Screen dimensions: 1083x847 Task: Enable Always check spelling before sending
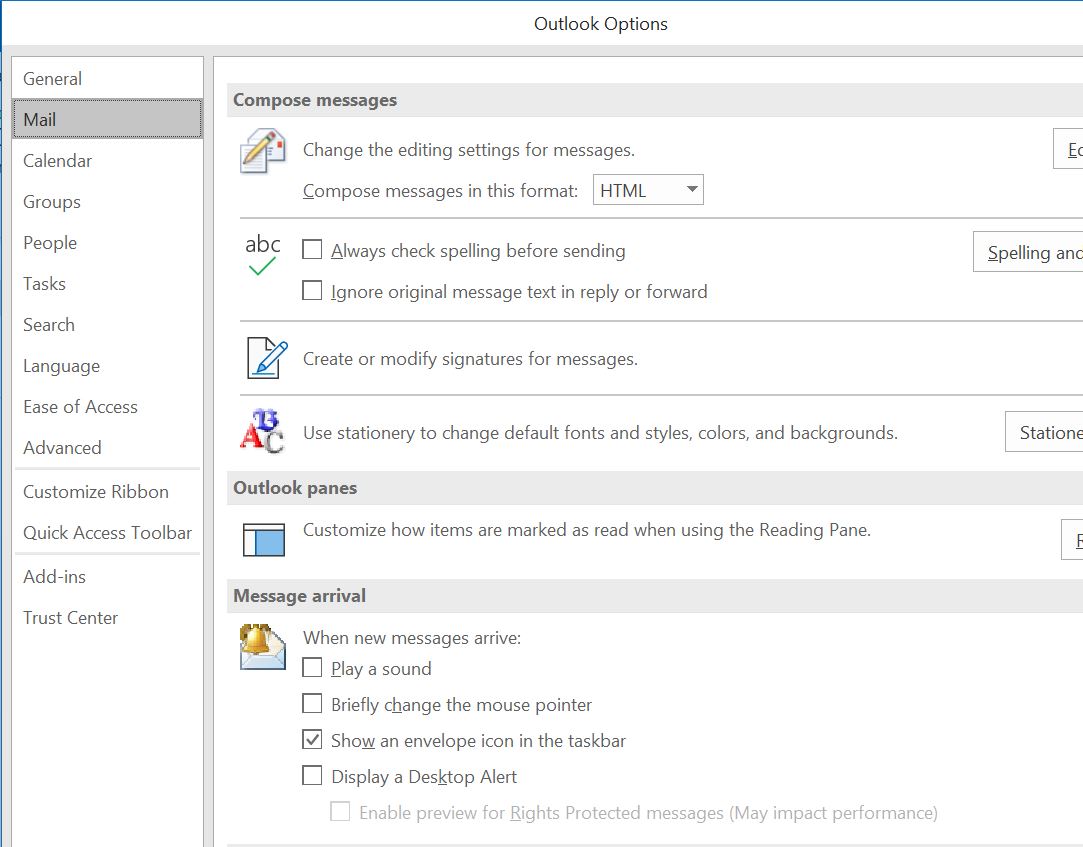(x=312, y=249)
